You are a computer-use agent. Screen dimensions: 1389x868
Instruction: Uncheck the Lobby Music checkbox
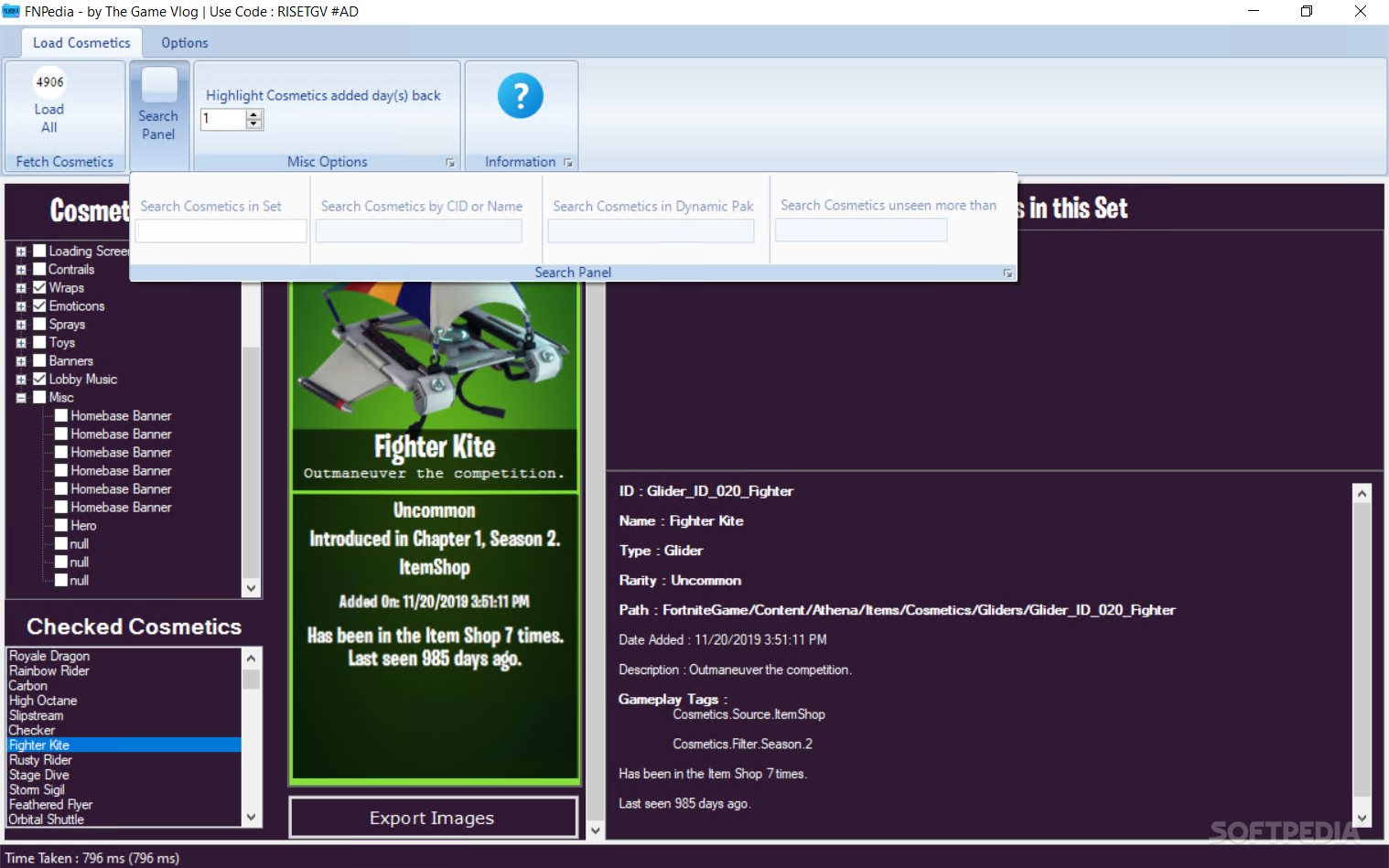point(39,379)
